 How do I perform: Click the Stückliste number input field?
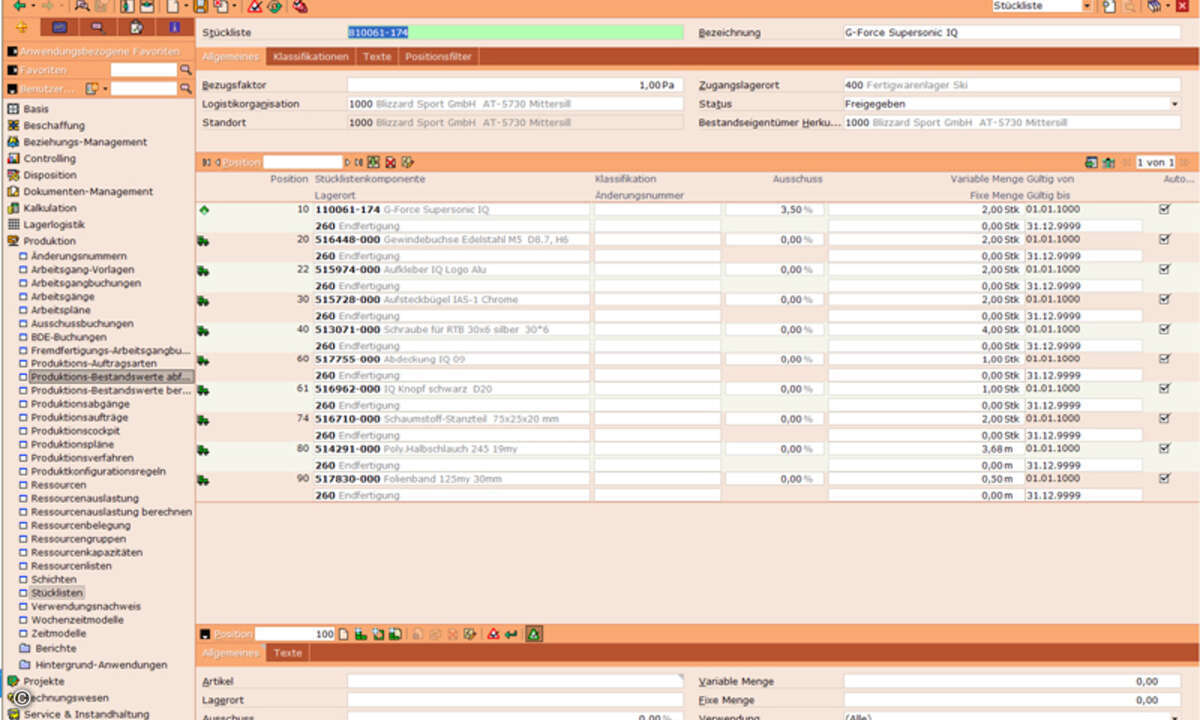pyautogui.click(x=515, y=32)
